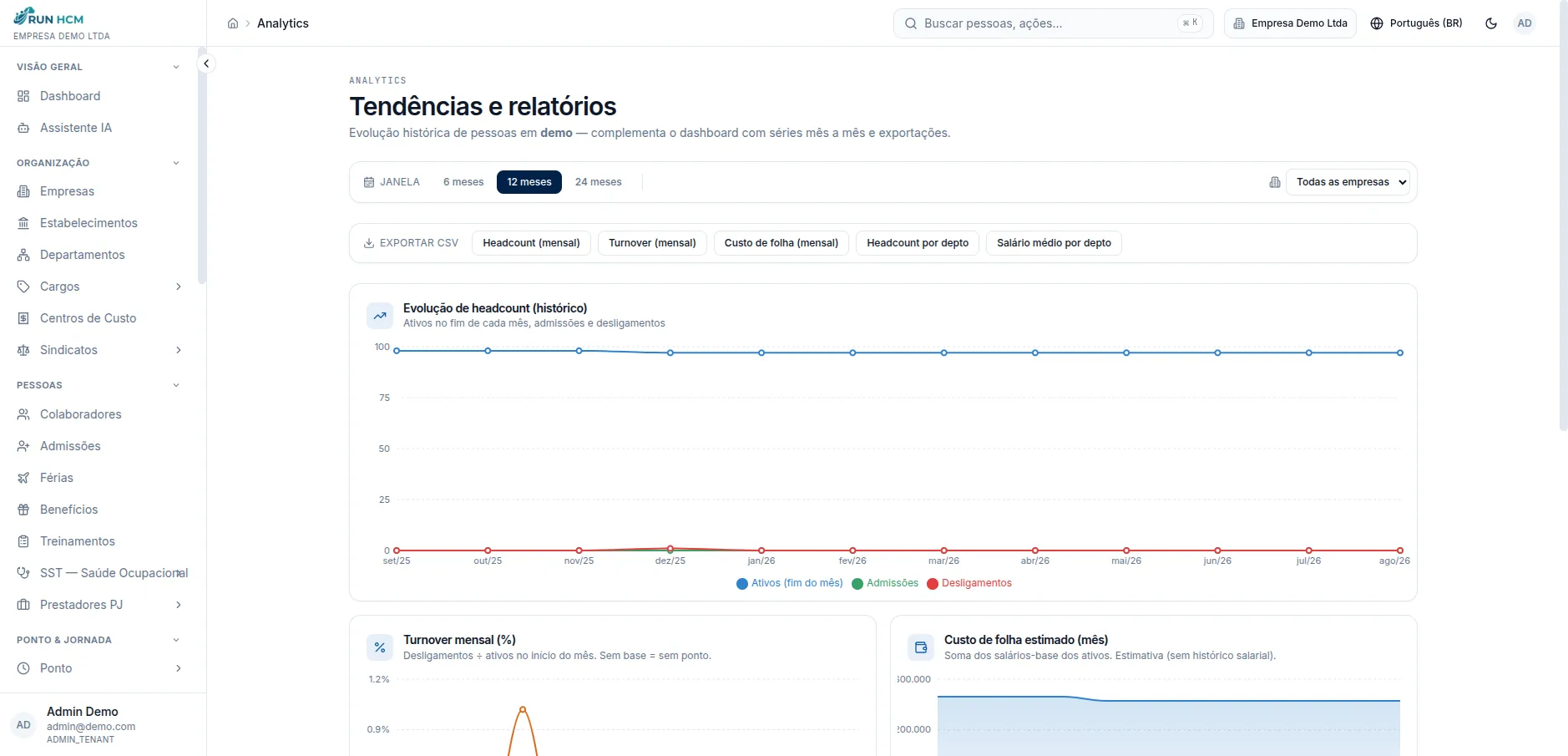
Task: Expand the Prestadores PJ submenu chevron
Action: (179, 605)
